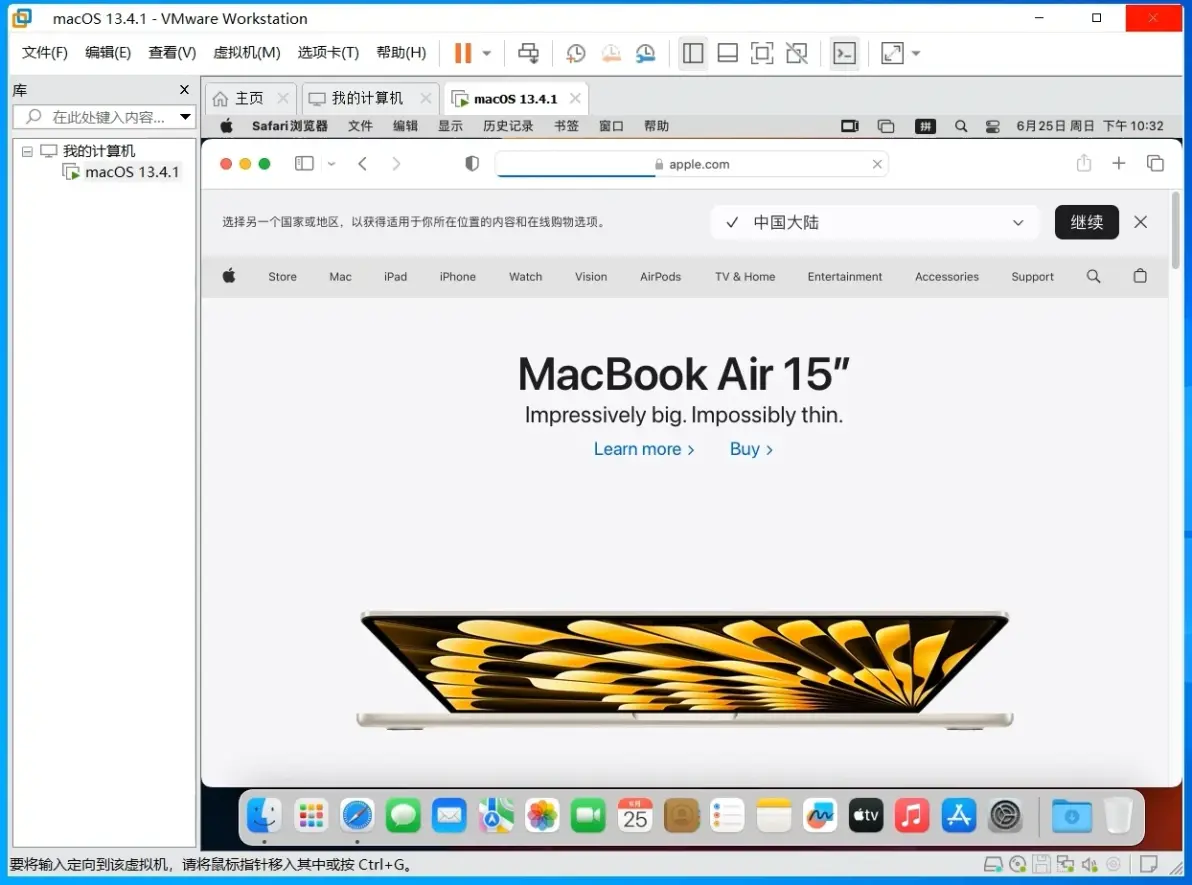Take a snapshot of the virtual machine

(575, 53)
